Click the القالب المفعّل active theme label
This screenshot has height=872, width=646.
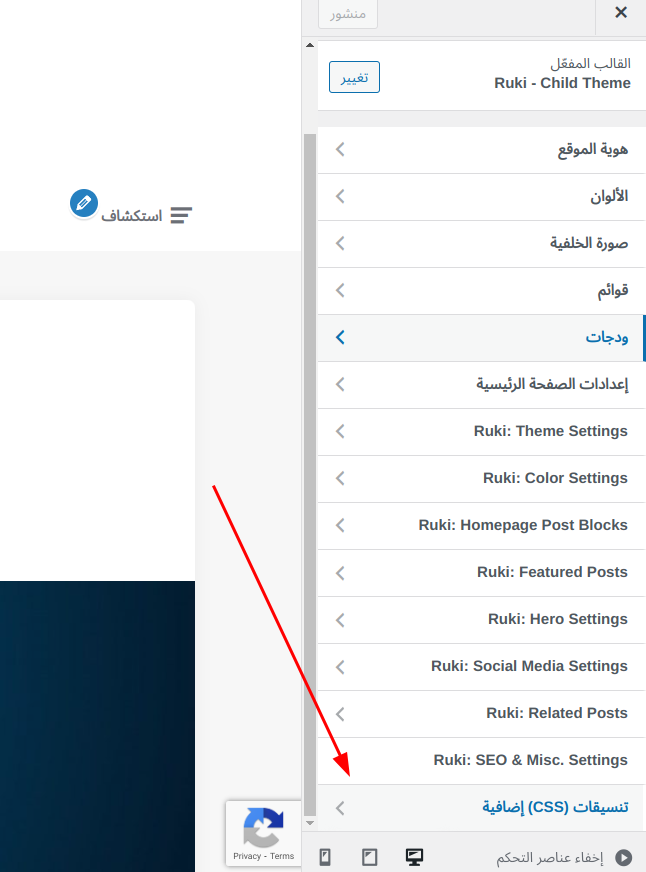[590, 63]
